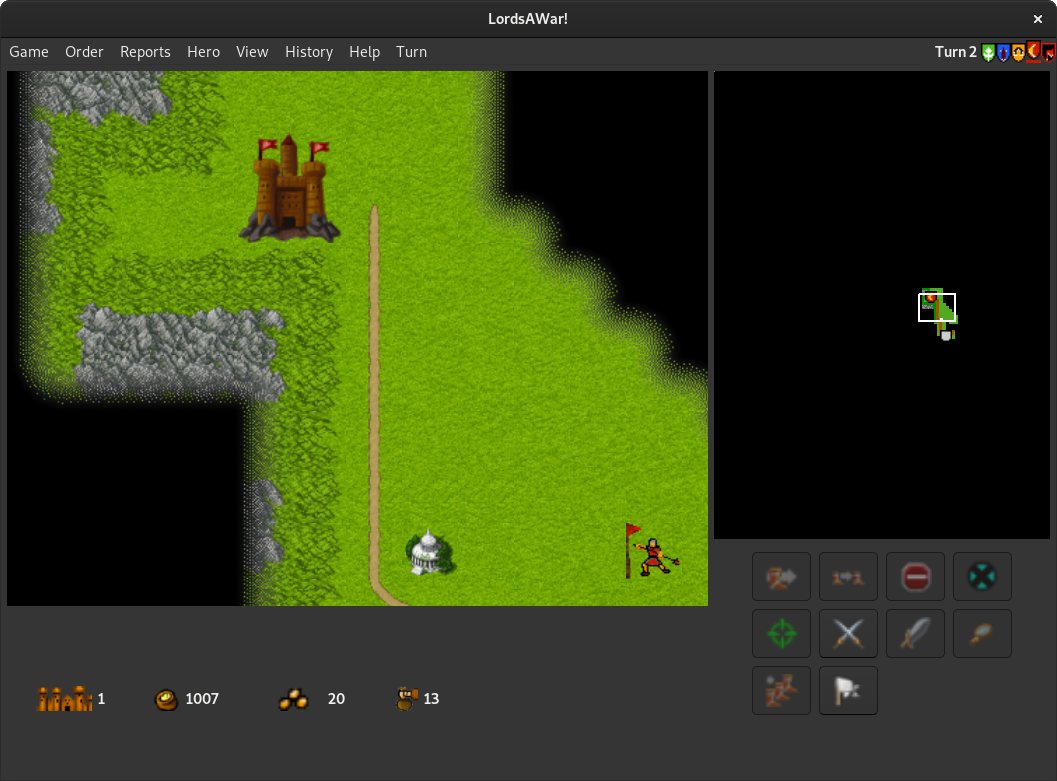The width and height of the screenshot is (1057, 781).
Task: Open the Reports menu
Action: [145, 52]
